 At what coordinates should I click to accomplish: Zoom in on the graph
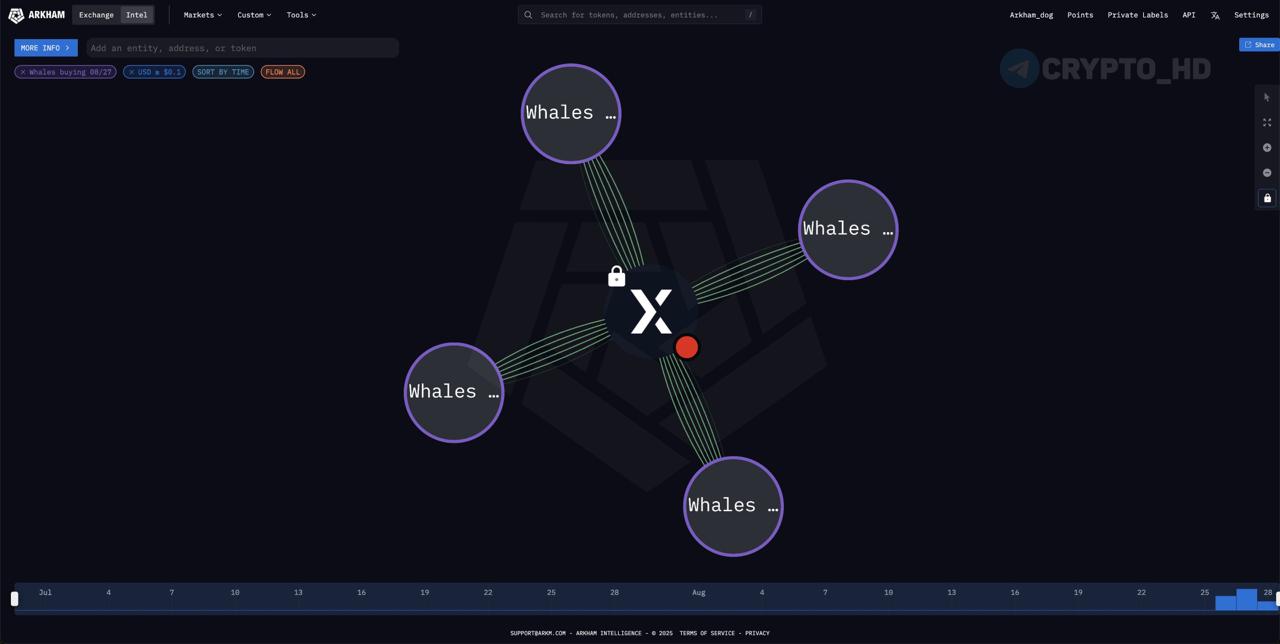(1267, 148)
